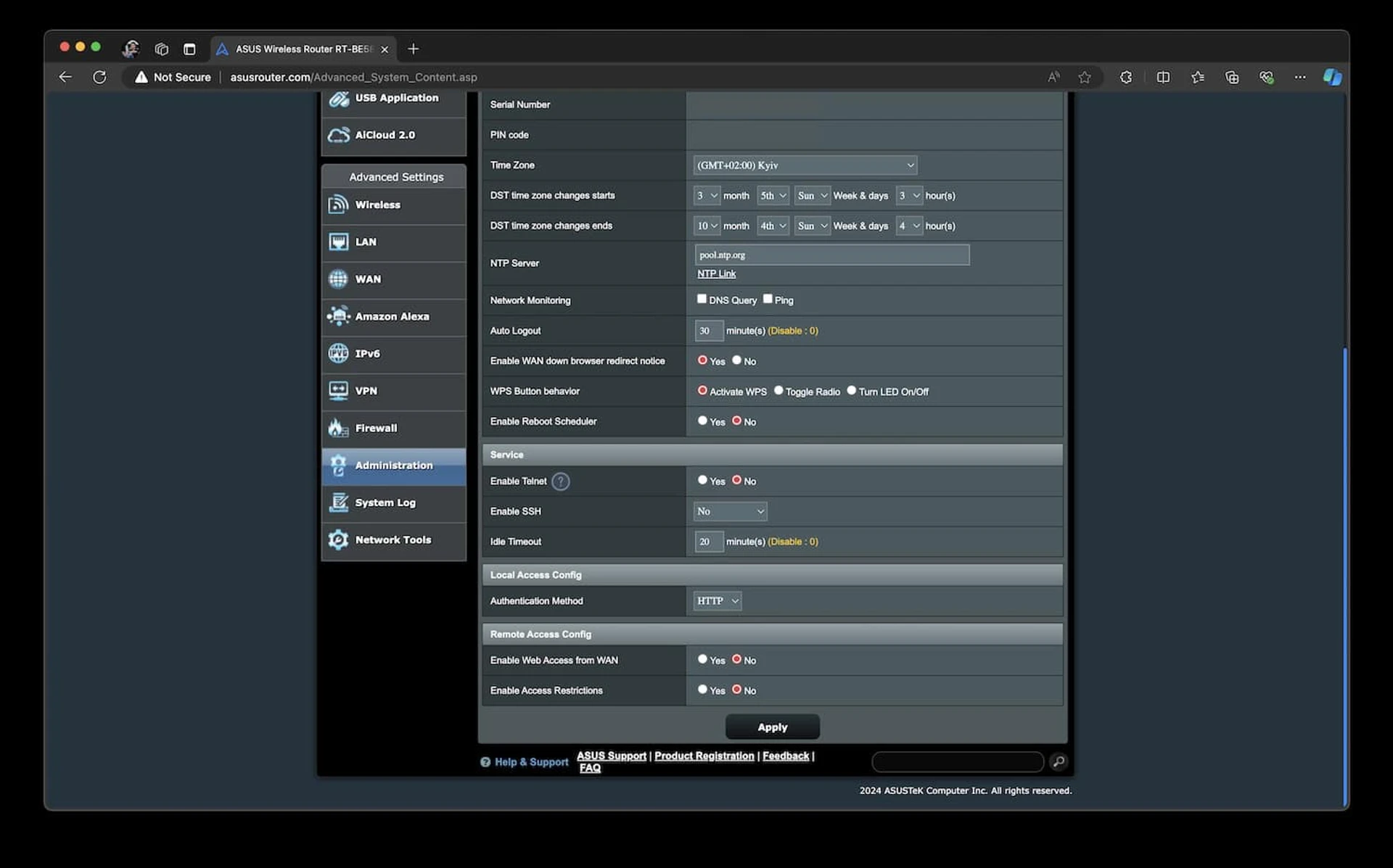Open Time Zone dropdown showing Kyiv
This screenshot has width=1393, height=868.
[805, 165]
